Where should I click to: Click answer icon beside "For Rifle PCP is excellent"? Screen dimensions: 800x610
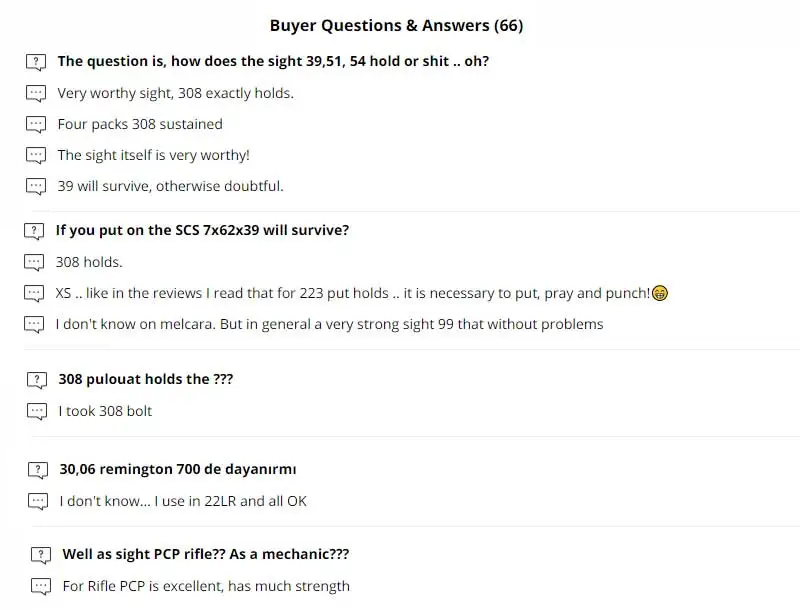click(41, 586)
